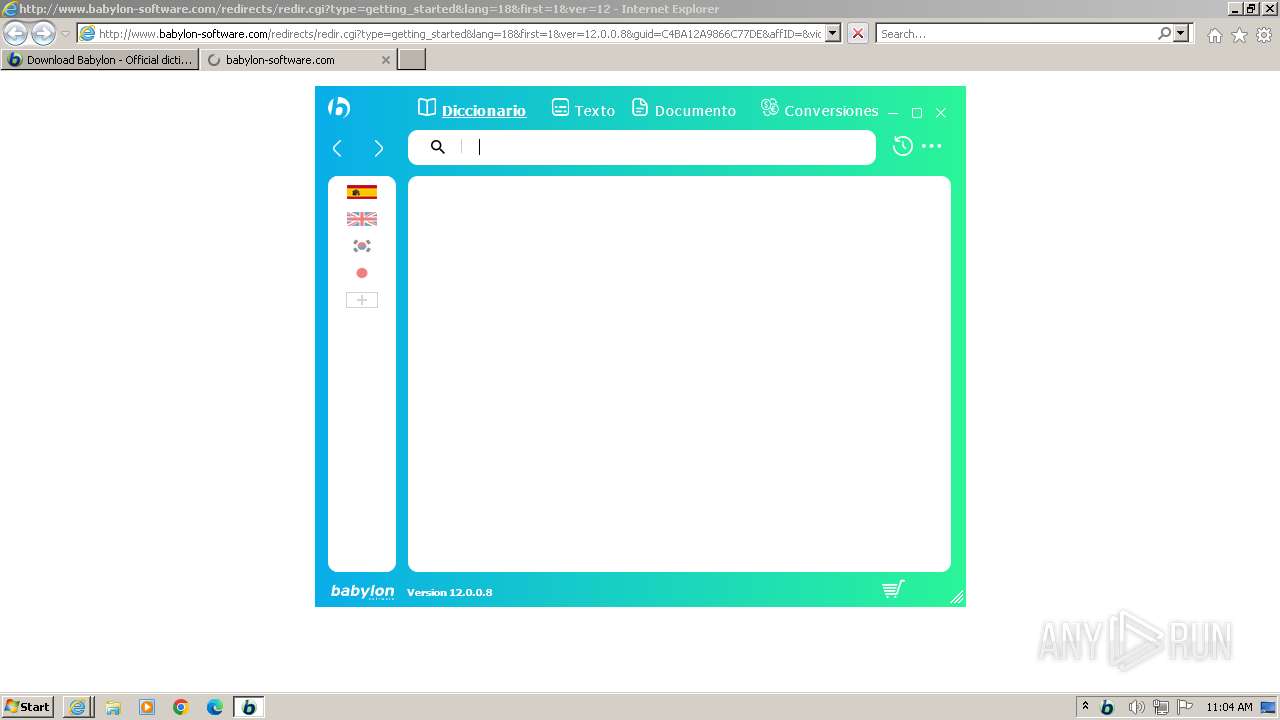The image size is (1280, 720).
Task: Click Internet Explorer back button
Action: click(15, 33)
